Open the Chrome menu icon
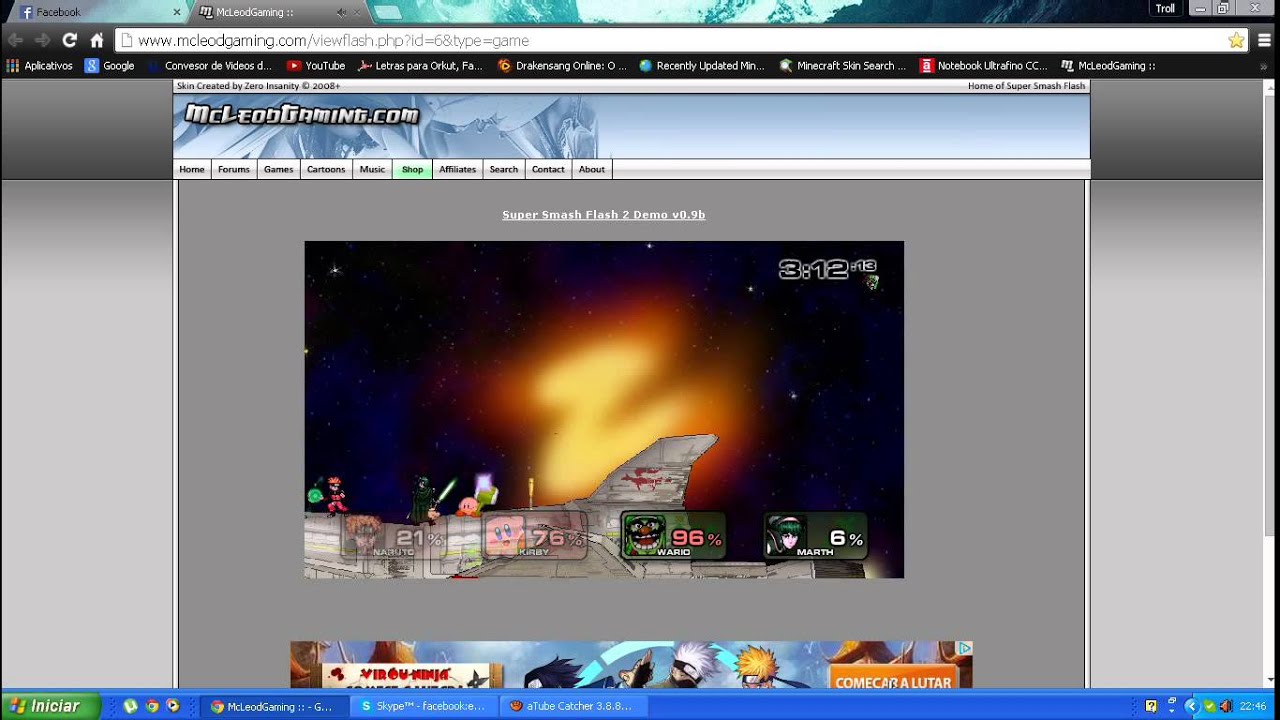The width and height of the screenshot is (1280, 720). (1264, 40)
